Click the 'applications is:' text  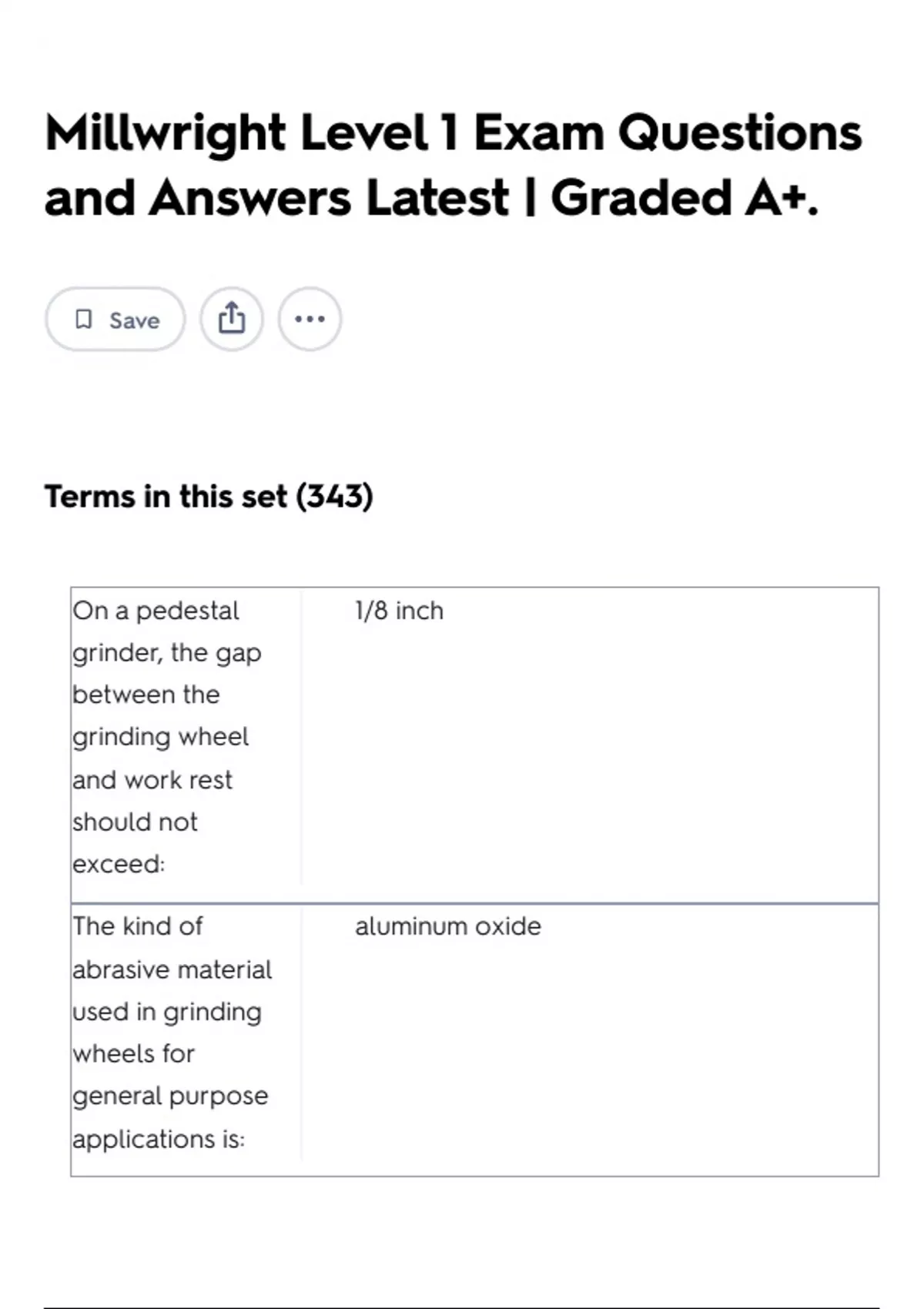tap(159, 1139)
